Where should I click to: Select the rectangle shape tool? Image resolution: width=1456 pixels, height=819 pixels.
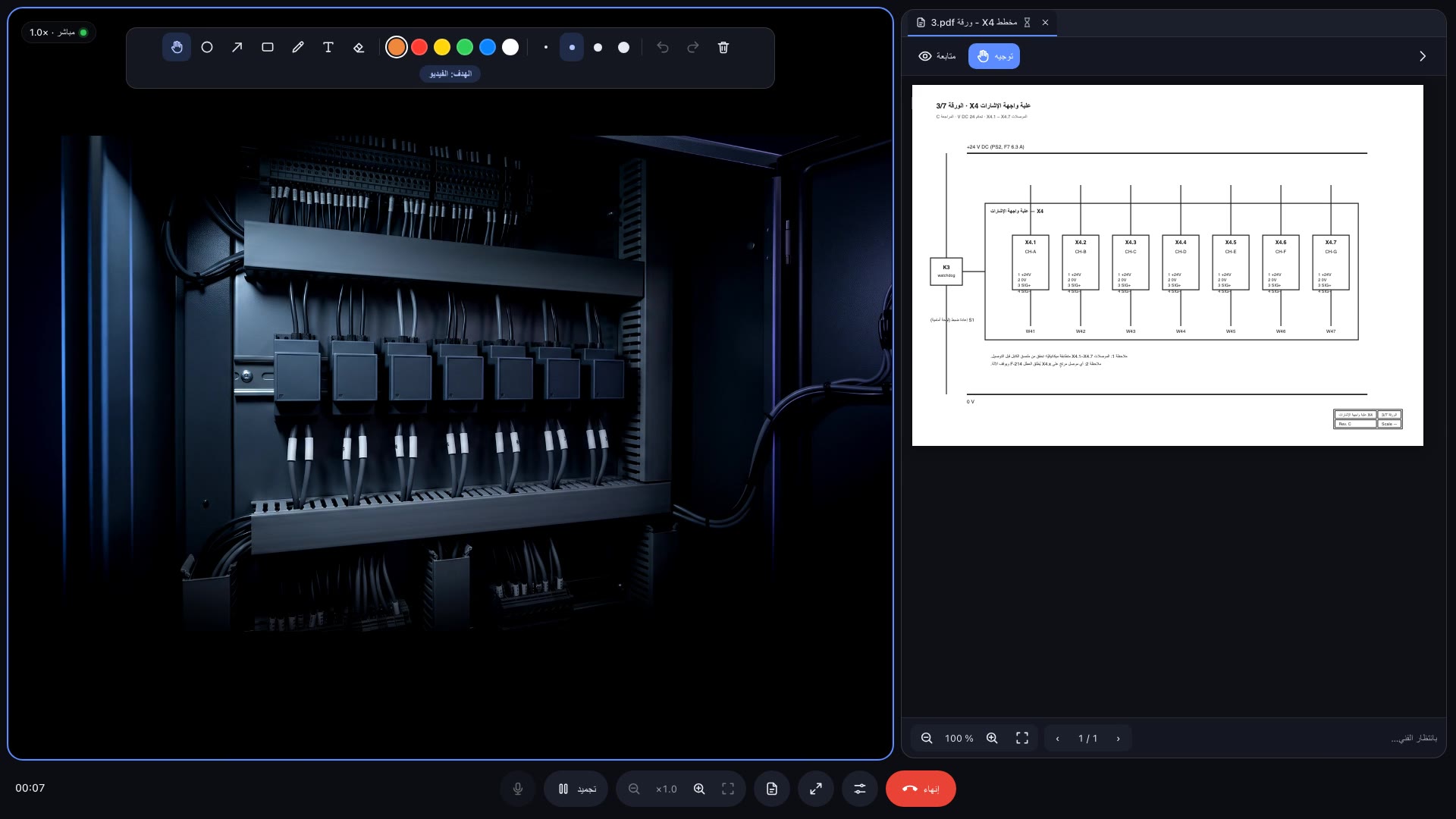(x=268, y=47)
